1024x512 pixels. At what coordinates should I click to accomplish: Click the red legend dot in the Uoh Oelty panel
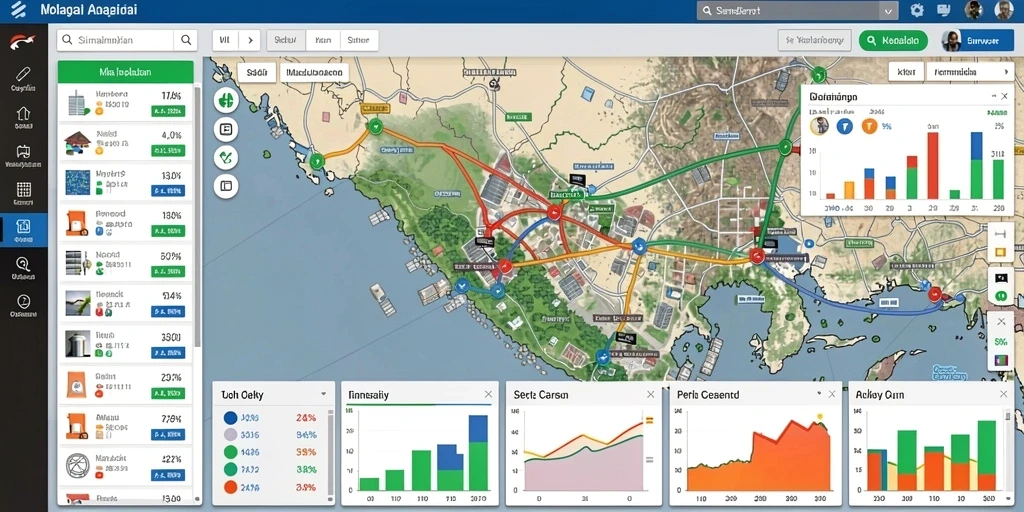pyautogui.click(x=230, y=487)
